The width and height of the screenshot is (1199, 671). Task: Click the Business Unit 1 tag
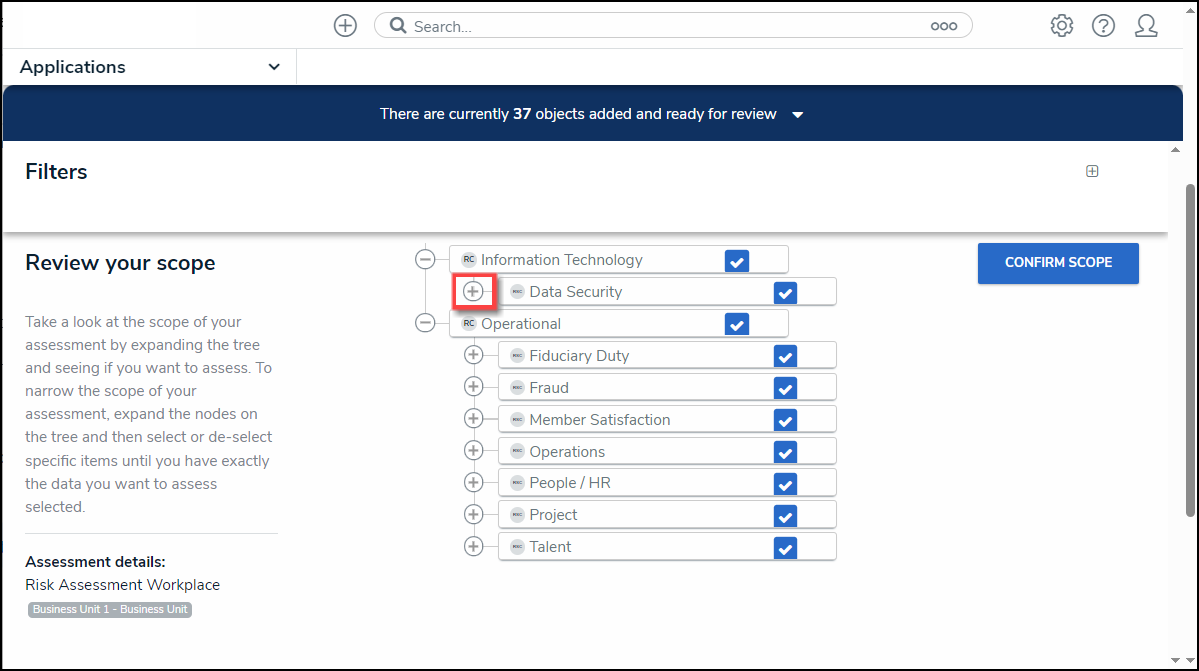point(109,609)
